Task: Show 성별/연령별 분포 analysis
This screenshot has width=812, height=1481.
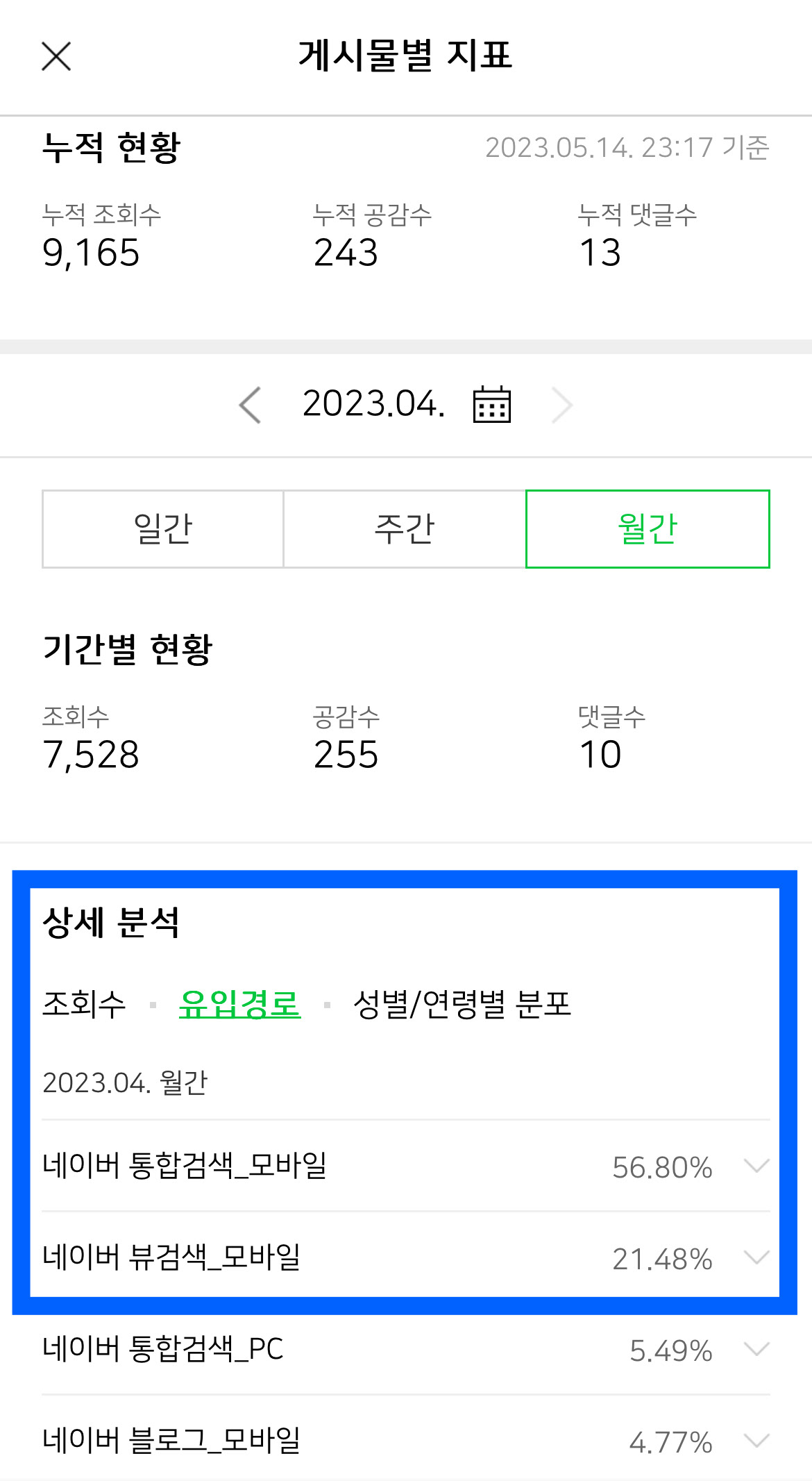Action: 462,1004
